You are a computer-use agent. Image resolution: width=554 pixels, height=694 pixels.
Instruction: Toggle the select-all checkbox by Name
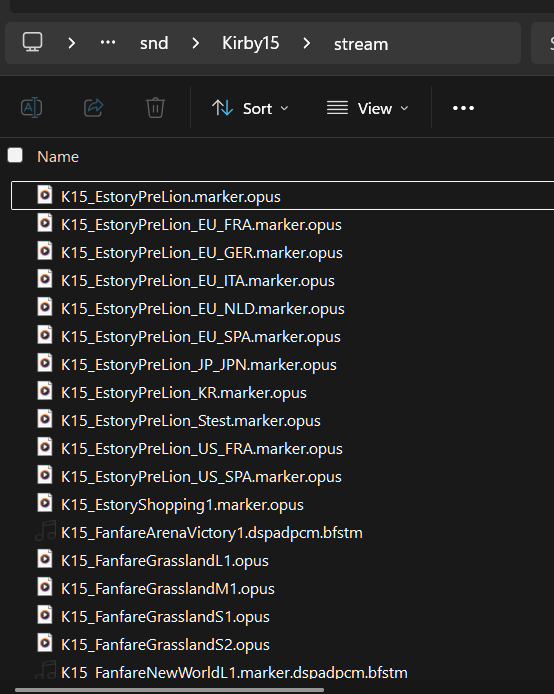pos(15,155)
